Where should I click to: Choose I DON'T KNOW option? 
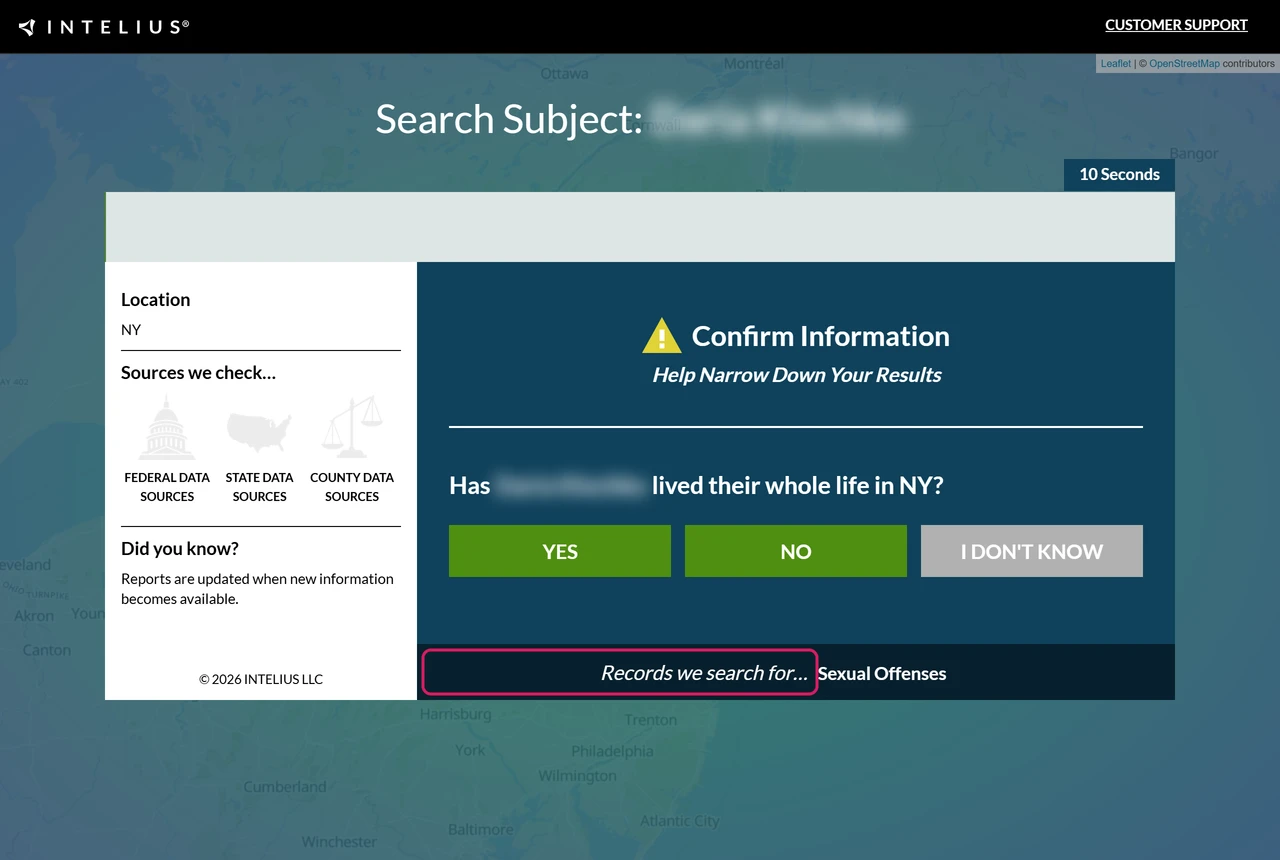point(1032,551)
